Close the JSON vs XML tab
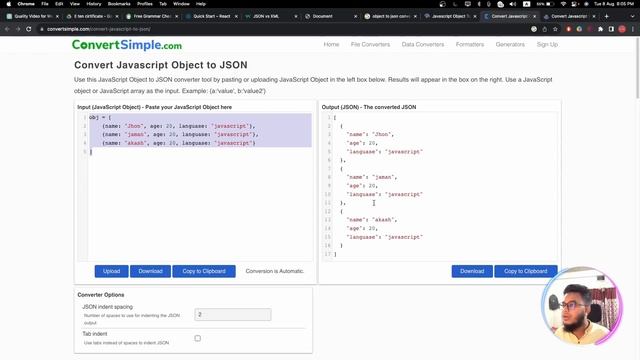This screenshot has width=640, height=360. pos(296,16)
